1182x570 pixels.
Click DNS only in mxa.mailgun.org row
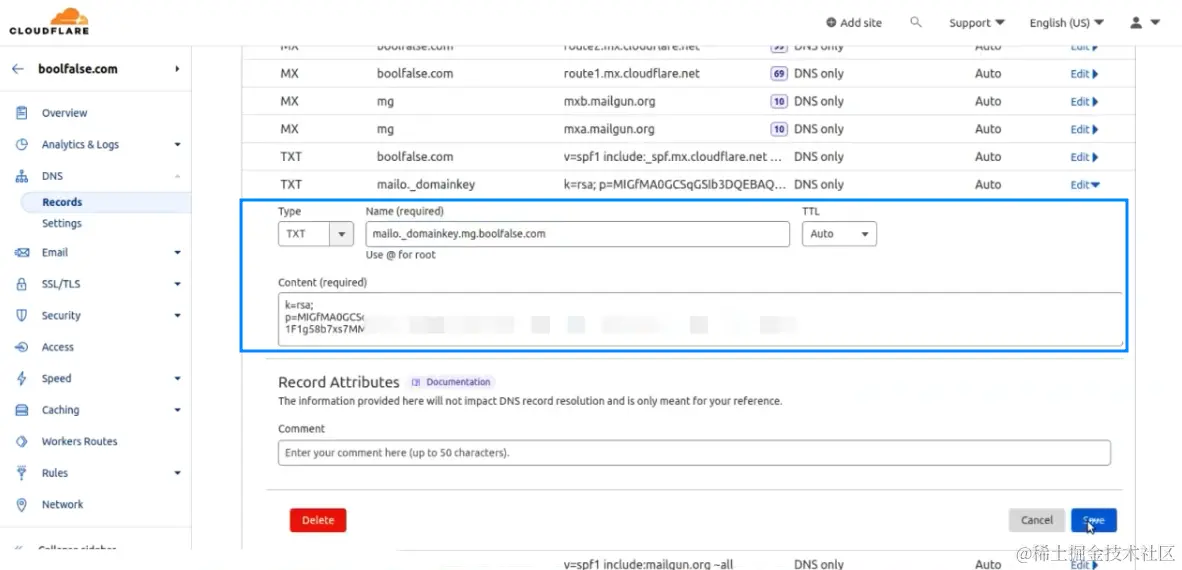coord(819,130)
